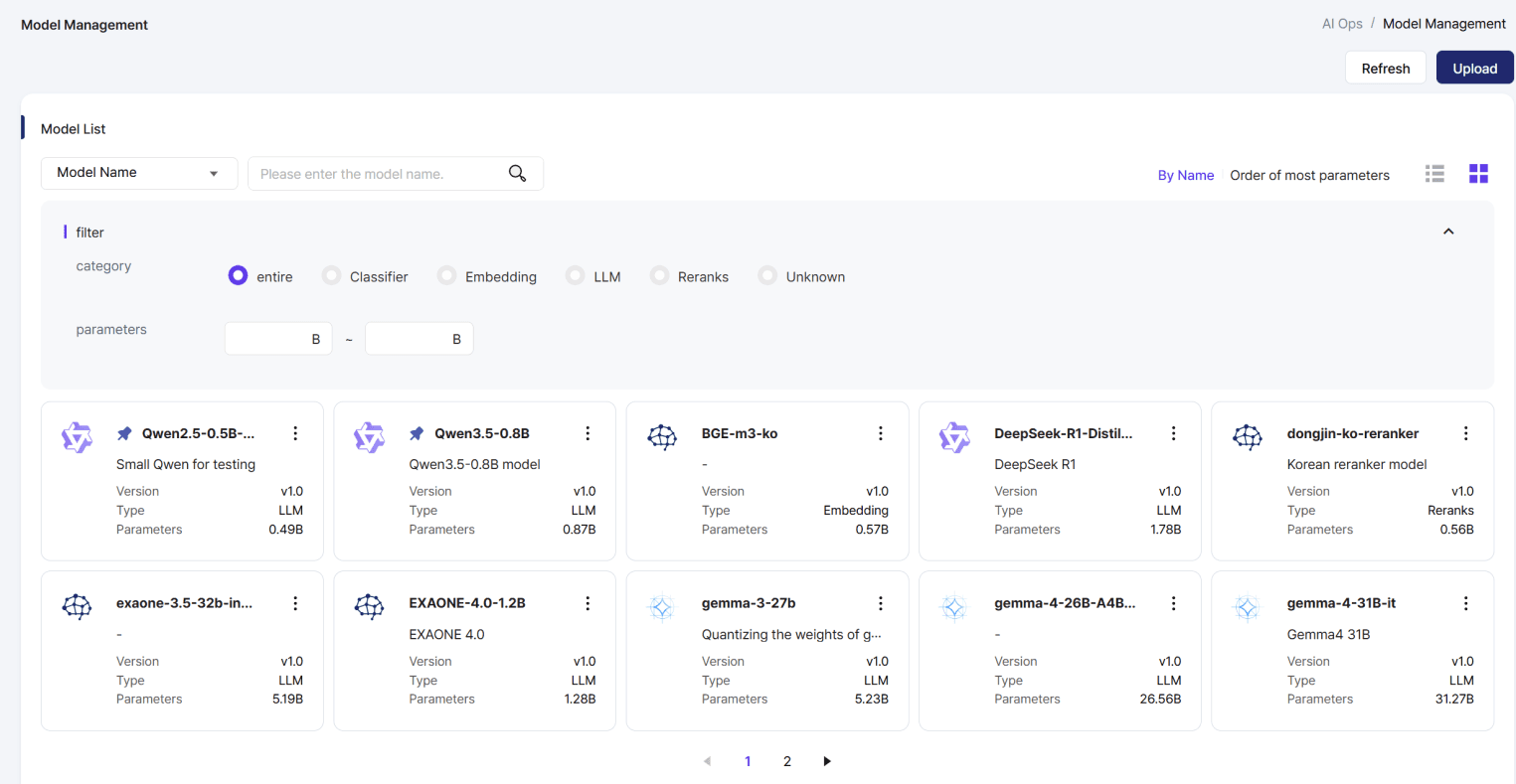Open the EXAONE-4.0-1.2B model title
1516x784 pixels.
467,603
